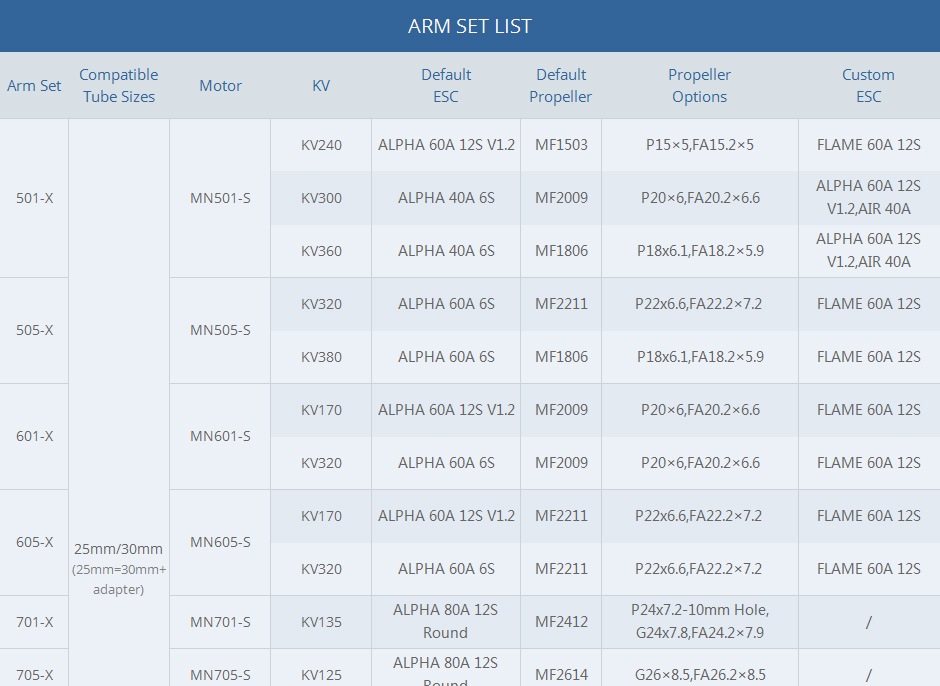The height and width of the screenshot is (686, 940).
Task: Click the Arm Set column header
Action: point(34,86)
